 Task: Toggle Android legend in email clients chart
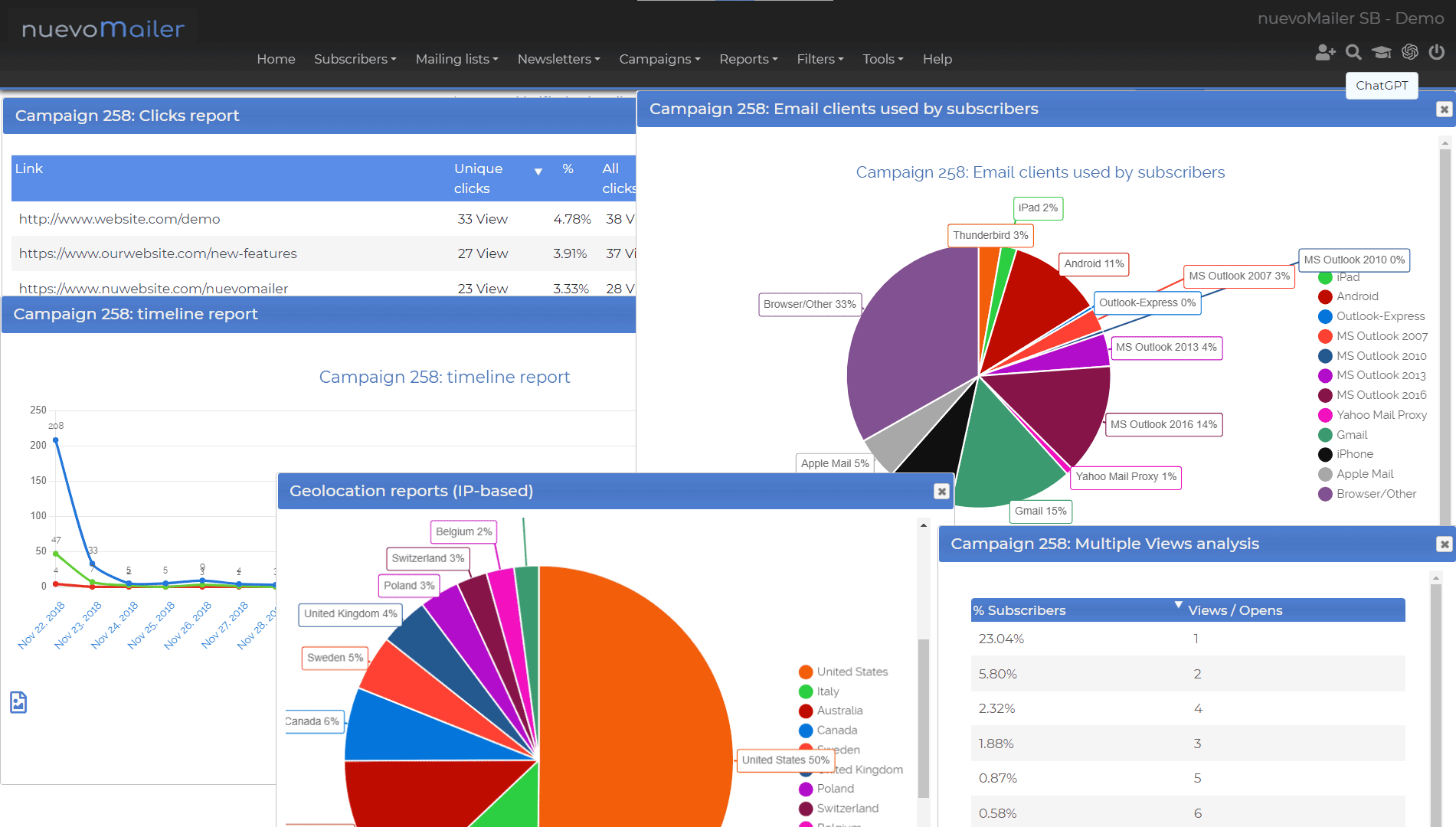1348,296
